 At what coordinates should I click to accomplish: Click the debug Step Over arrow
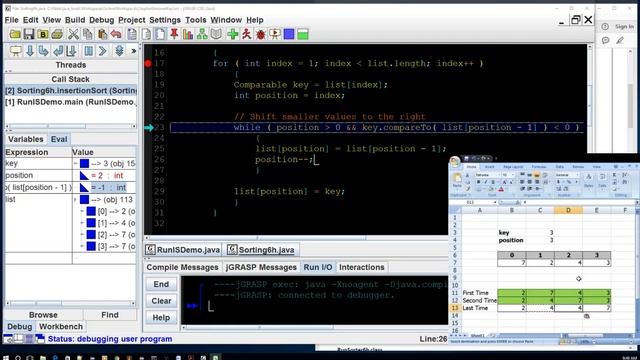click(30, 51)
